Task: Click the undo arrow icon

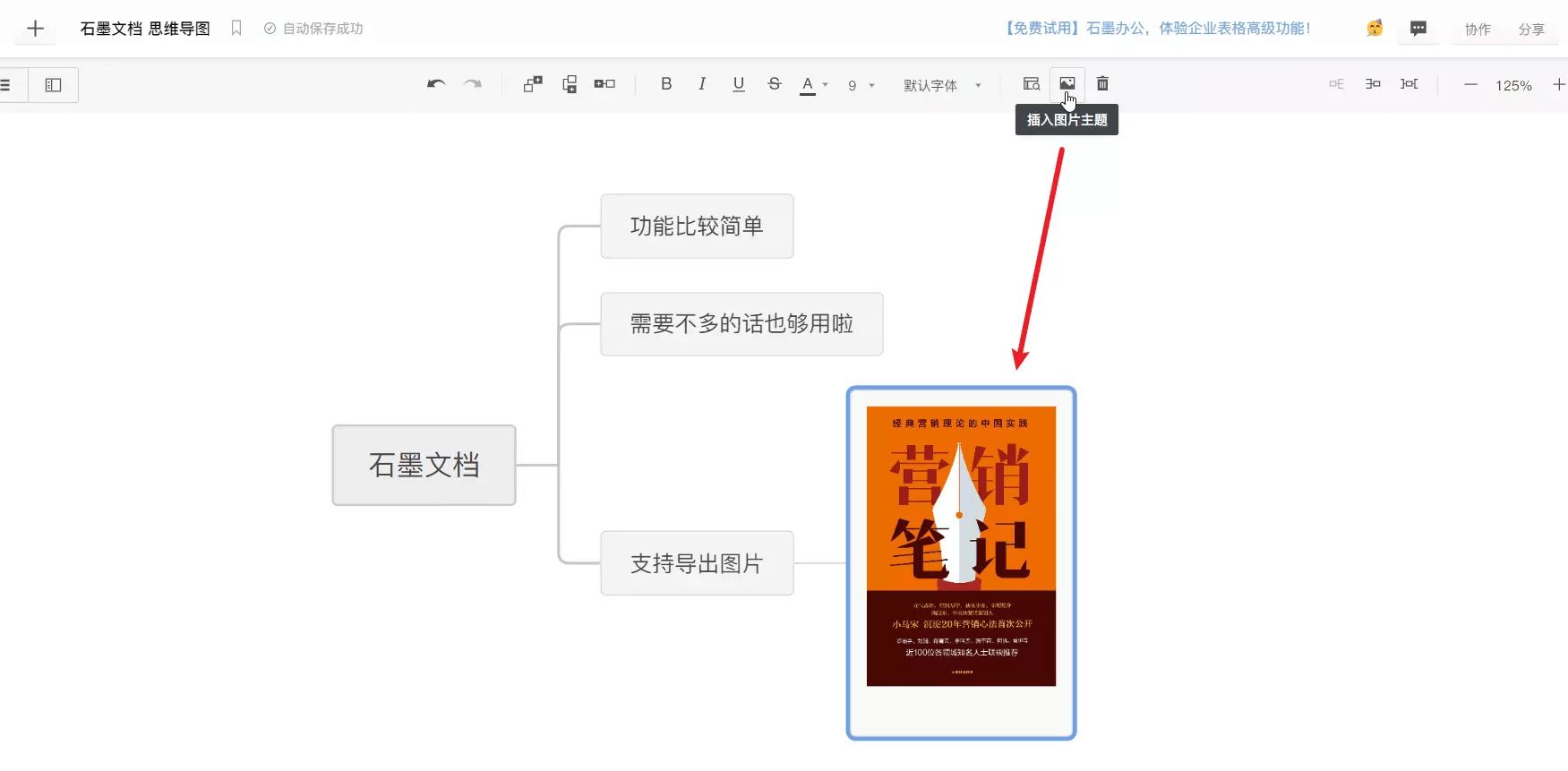Action: (436, 84)
